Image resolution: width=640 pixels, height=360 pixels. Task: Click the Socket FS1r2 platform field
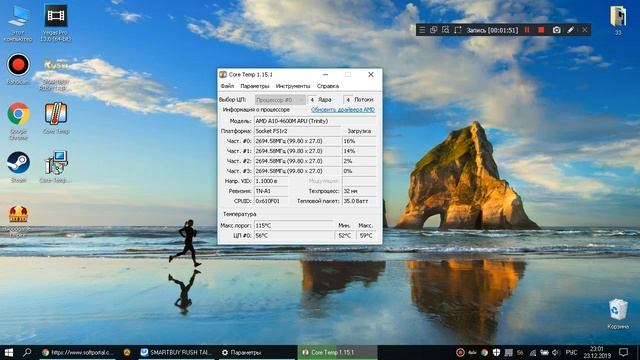point(297,131)
